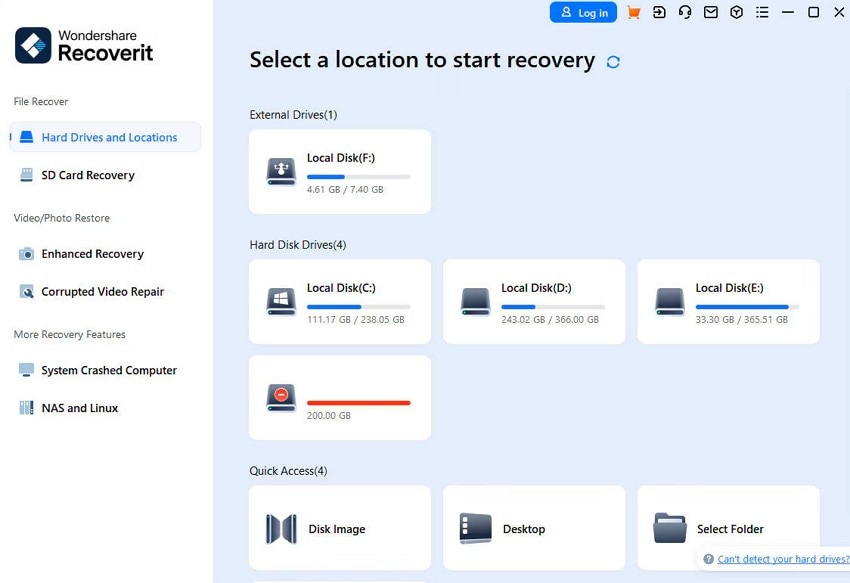
Task: Click the folder icon for Select Folder
Action: (669, 528)
